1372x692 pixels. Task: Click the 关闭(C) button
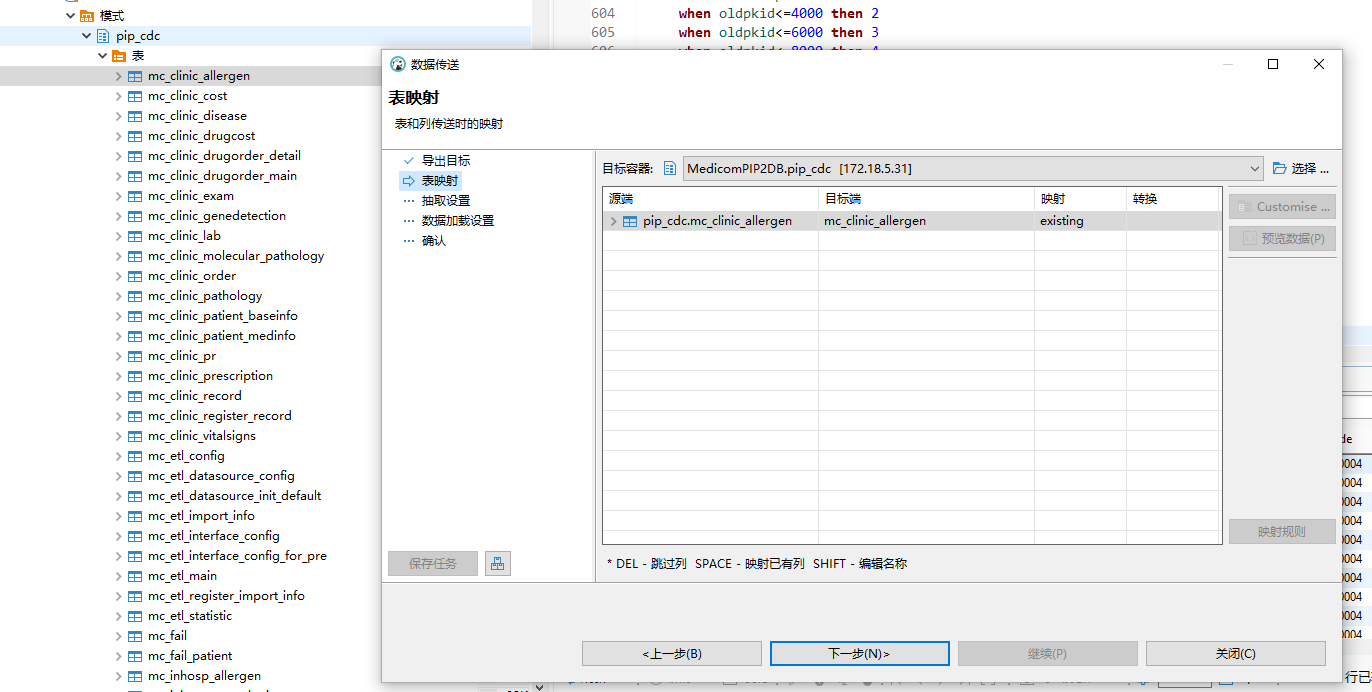1235,654
